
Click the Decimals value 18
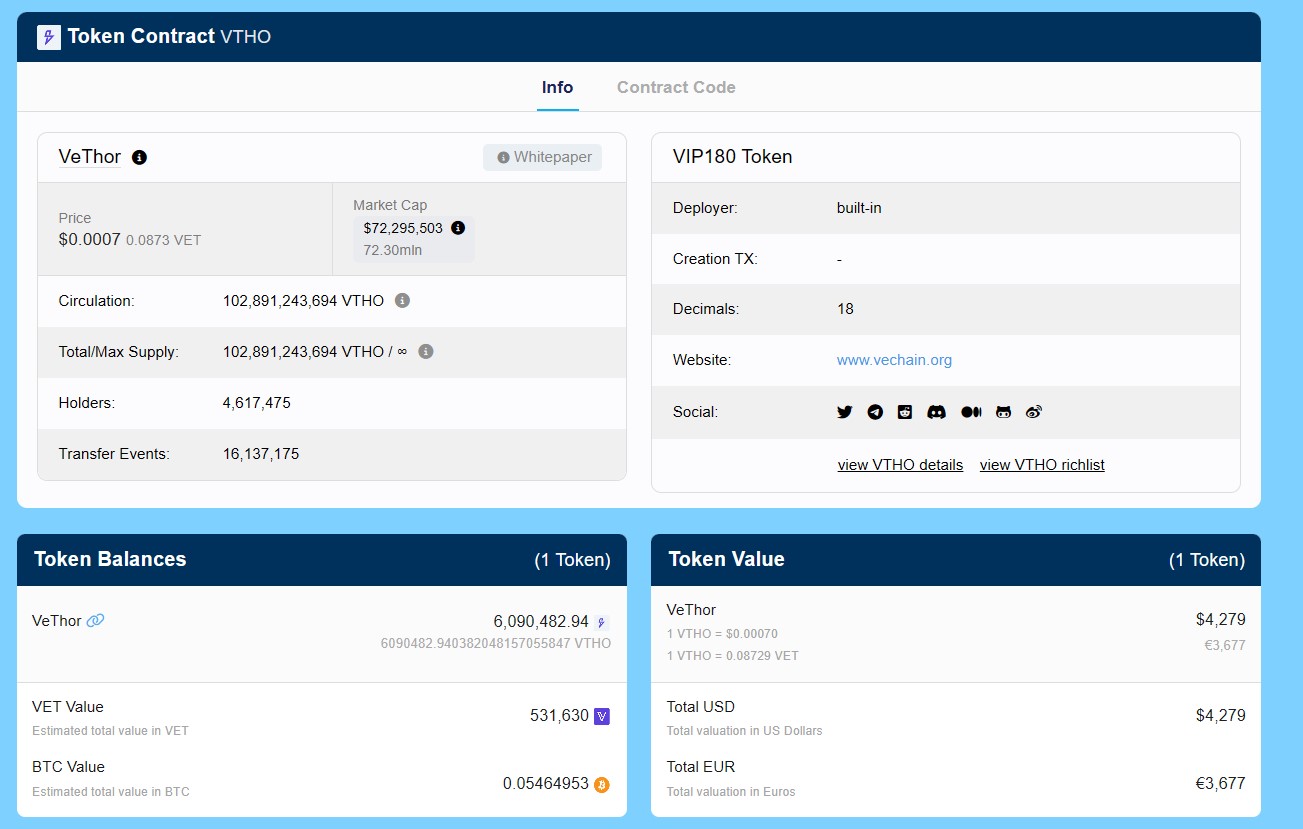845,309
